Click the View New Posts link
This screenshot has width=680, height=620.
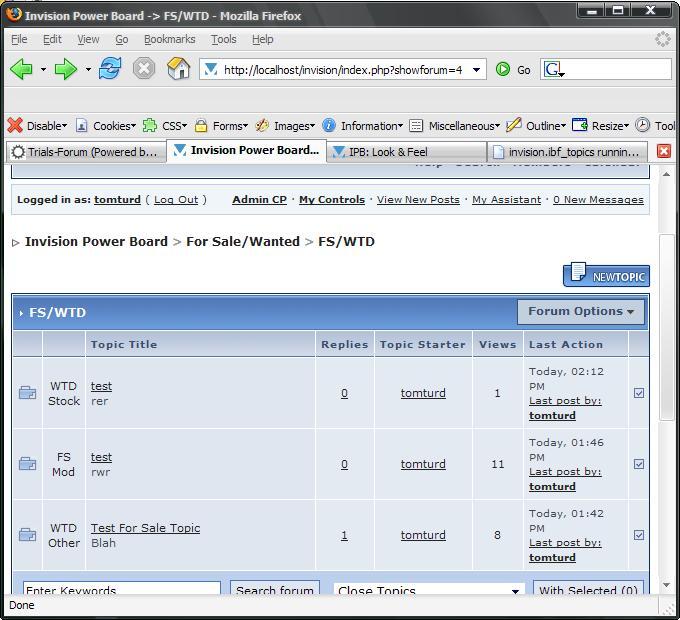418,199
